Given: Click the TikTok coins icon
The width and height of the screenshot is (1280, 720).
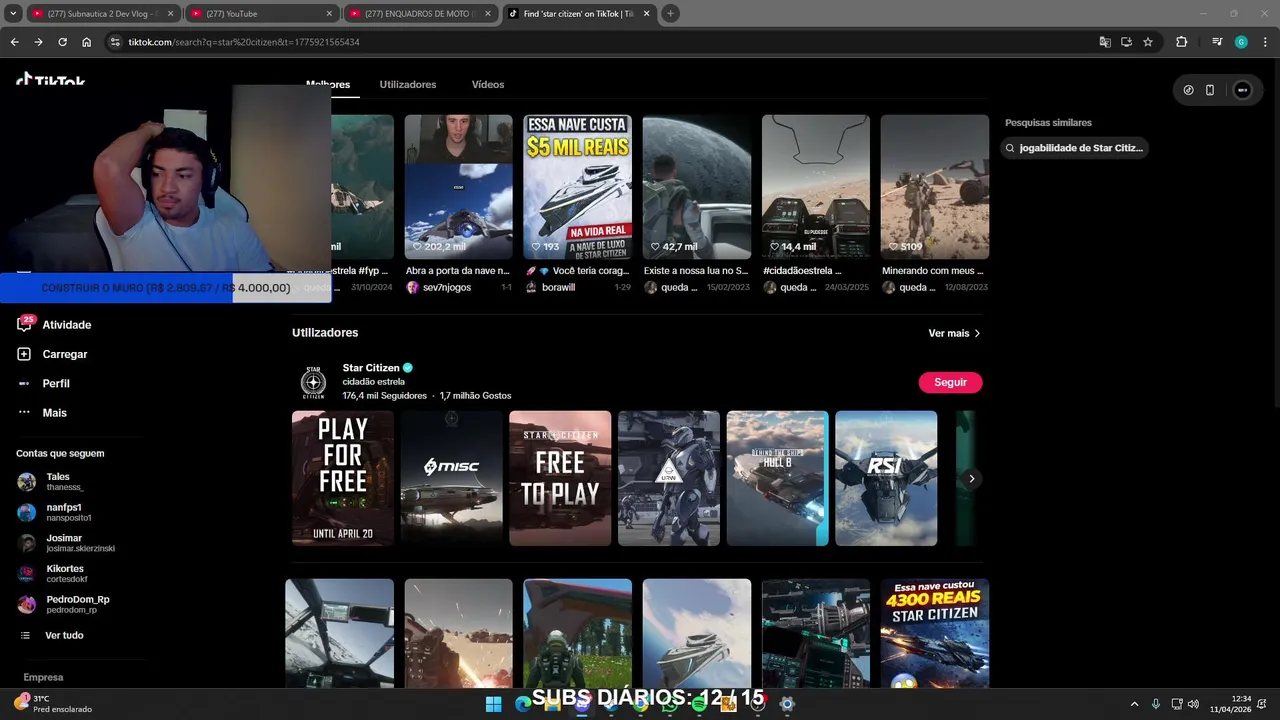Looking at the screenshot, I should tap(1188, 90).
